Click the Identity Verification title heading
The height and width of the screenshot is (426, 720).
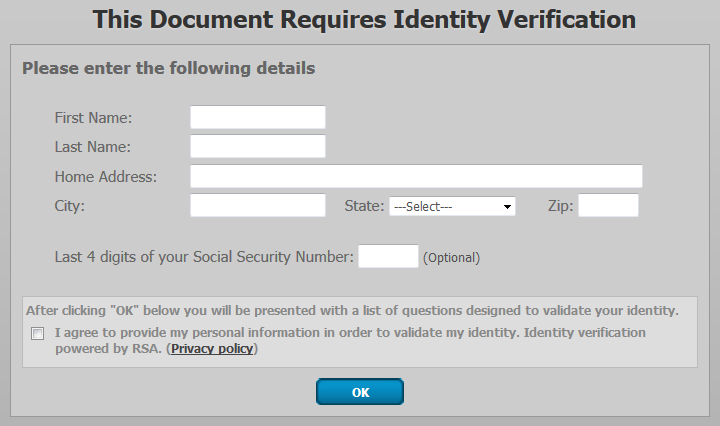363,19
